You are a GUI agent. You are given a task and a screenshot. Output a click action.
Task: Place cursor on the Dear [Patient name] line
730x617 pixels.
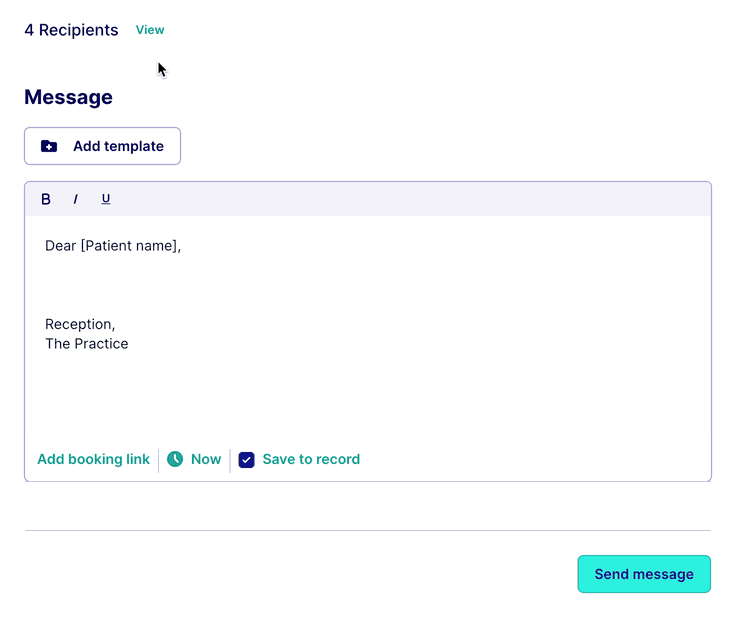(113, 245)
